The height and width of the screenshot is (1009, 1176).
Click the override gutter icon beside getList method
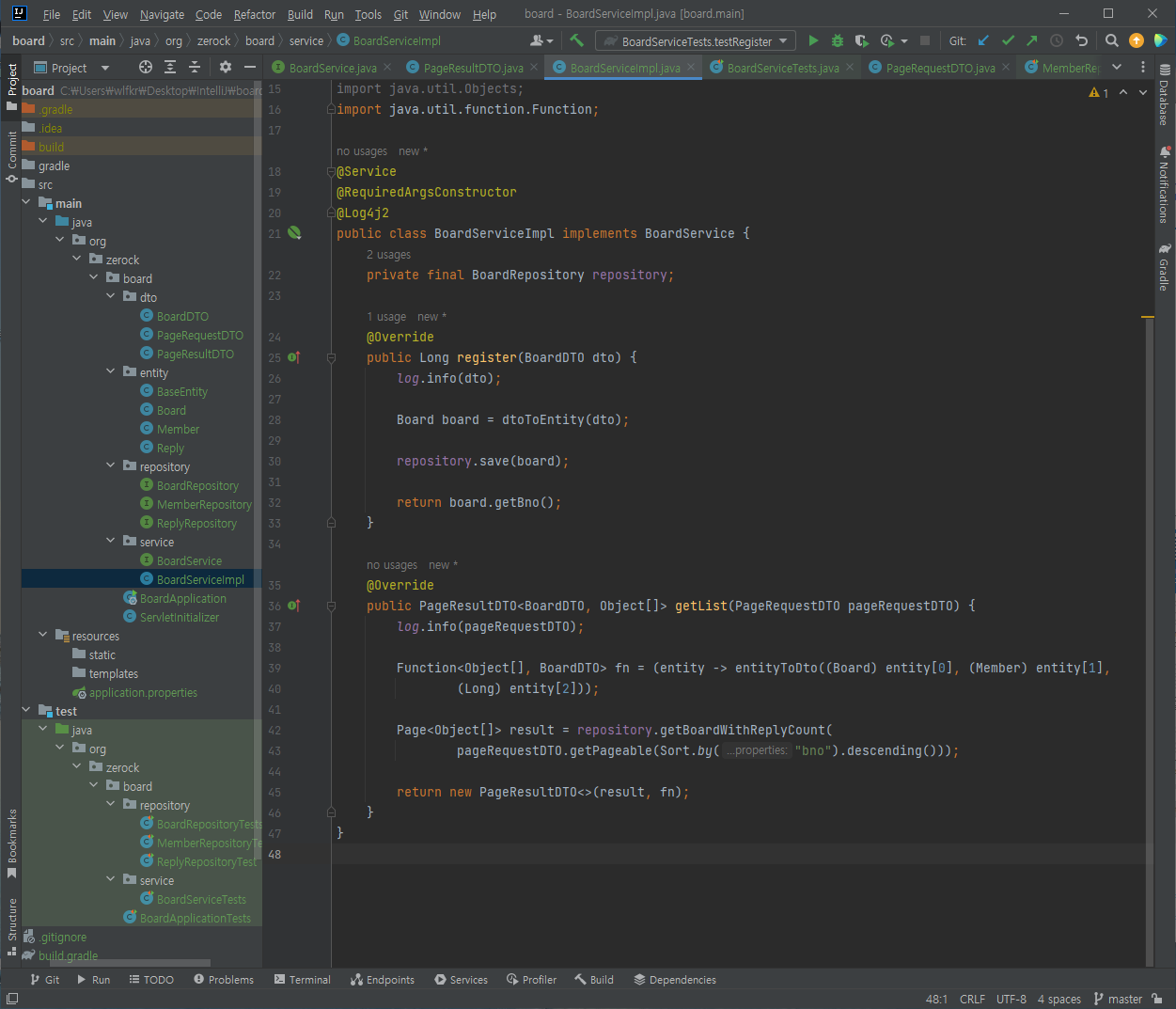(294, 606)
